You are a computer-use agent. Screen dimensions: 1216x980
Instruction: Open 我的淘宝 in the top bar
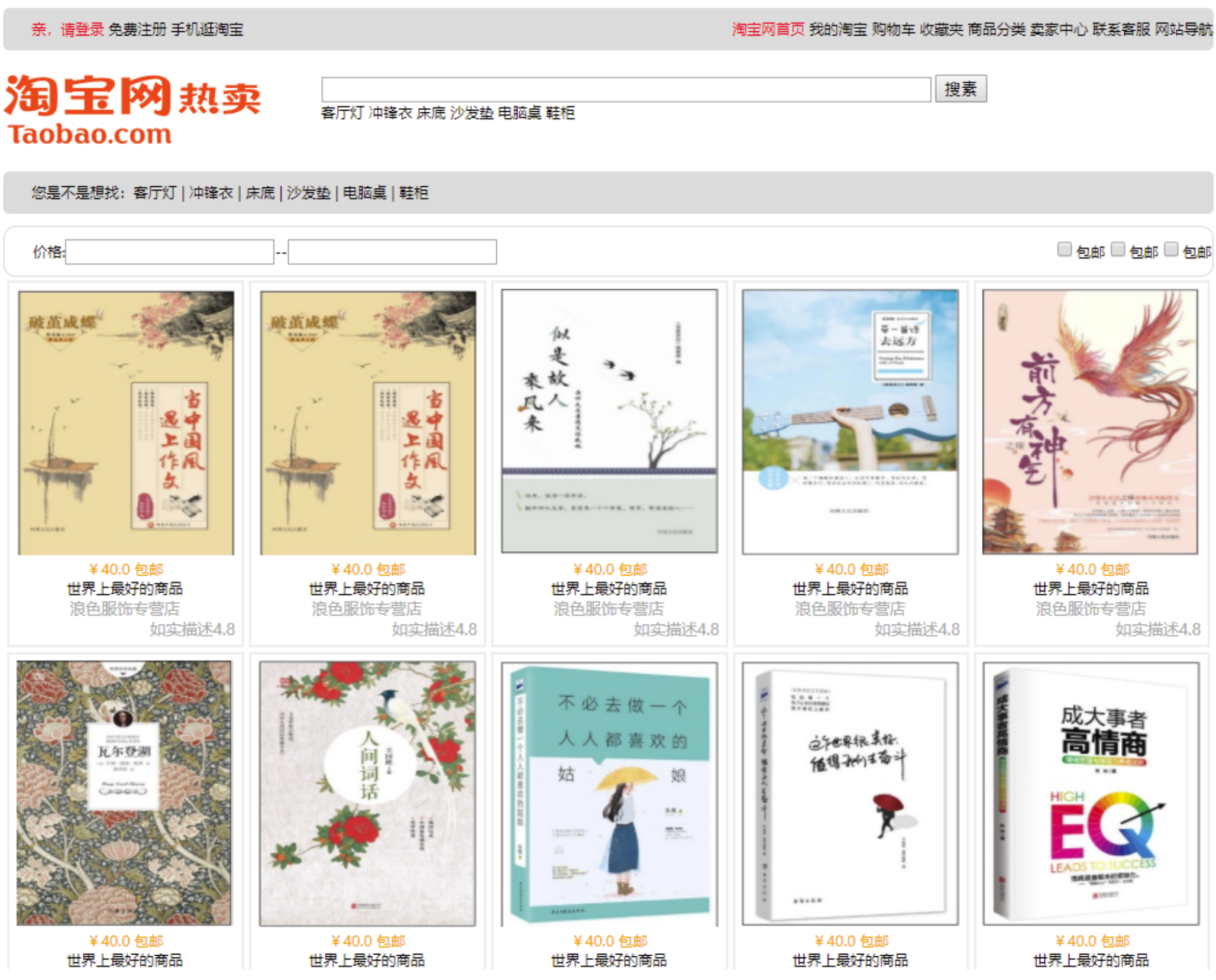click(x=838, y=29)
